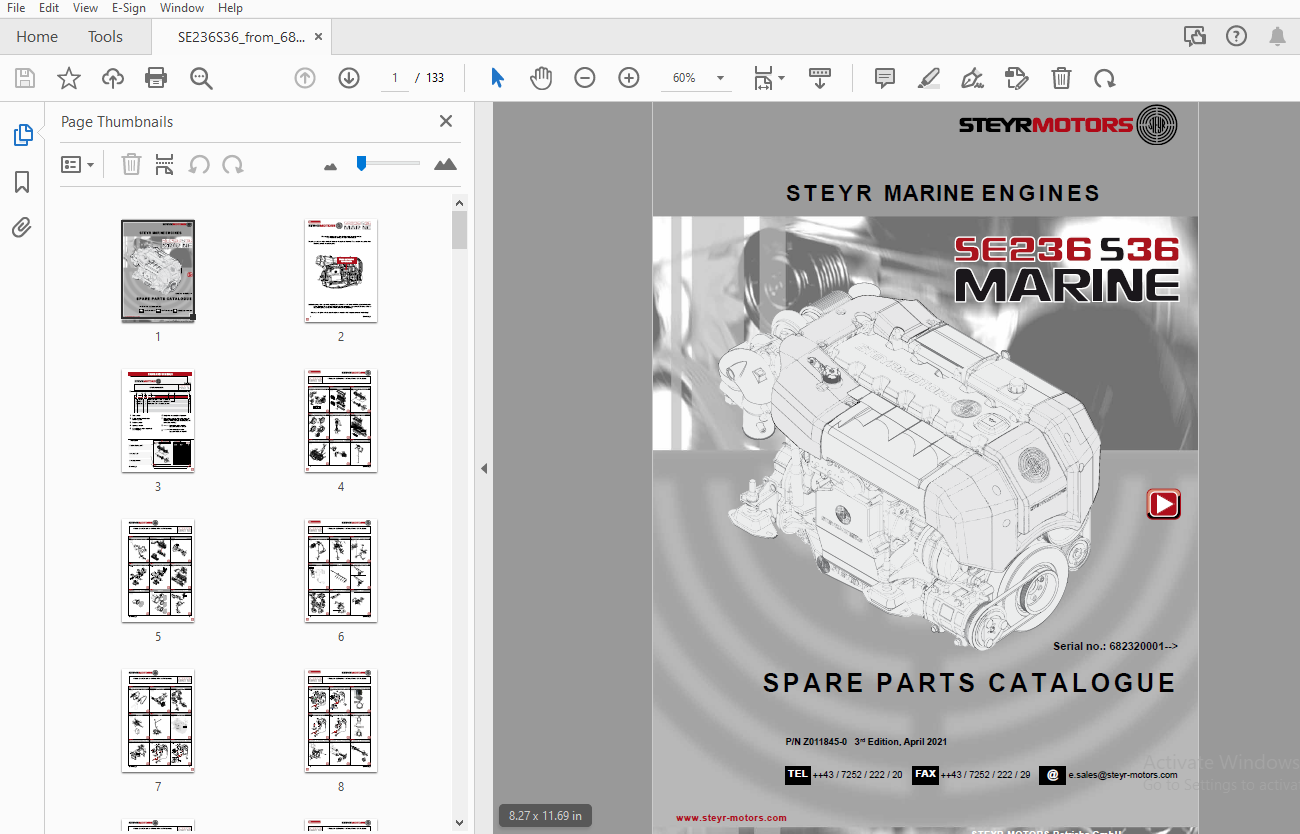Select page 2 thumbnail
Image resolution: width=1300 pixels, height=834 pixels.
(341, 271)
